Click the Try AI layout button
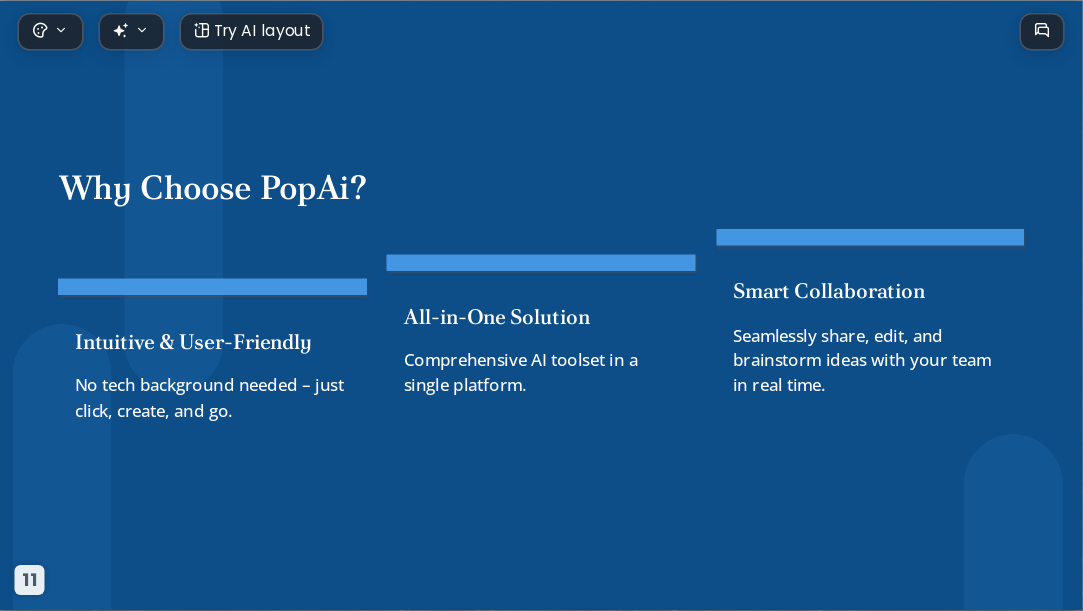This screenshot has height=611, width=1083. [251, 31]
